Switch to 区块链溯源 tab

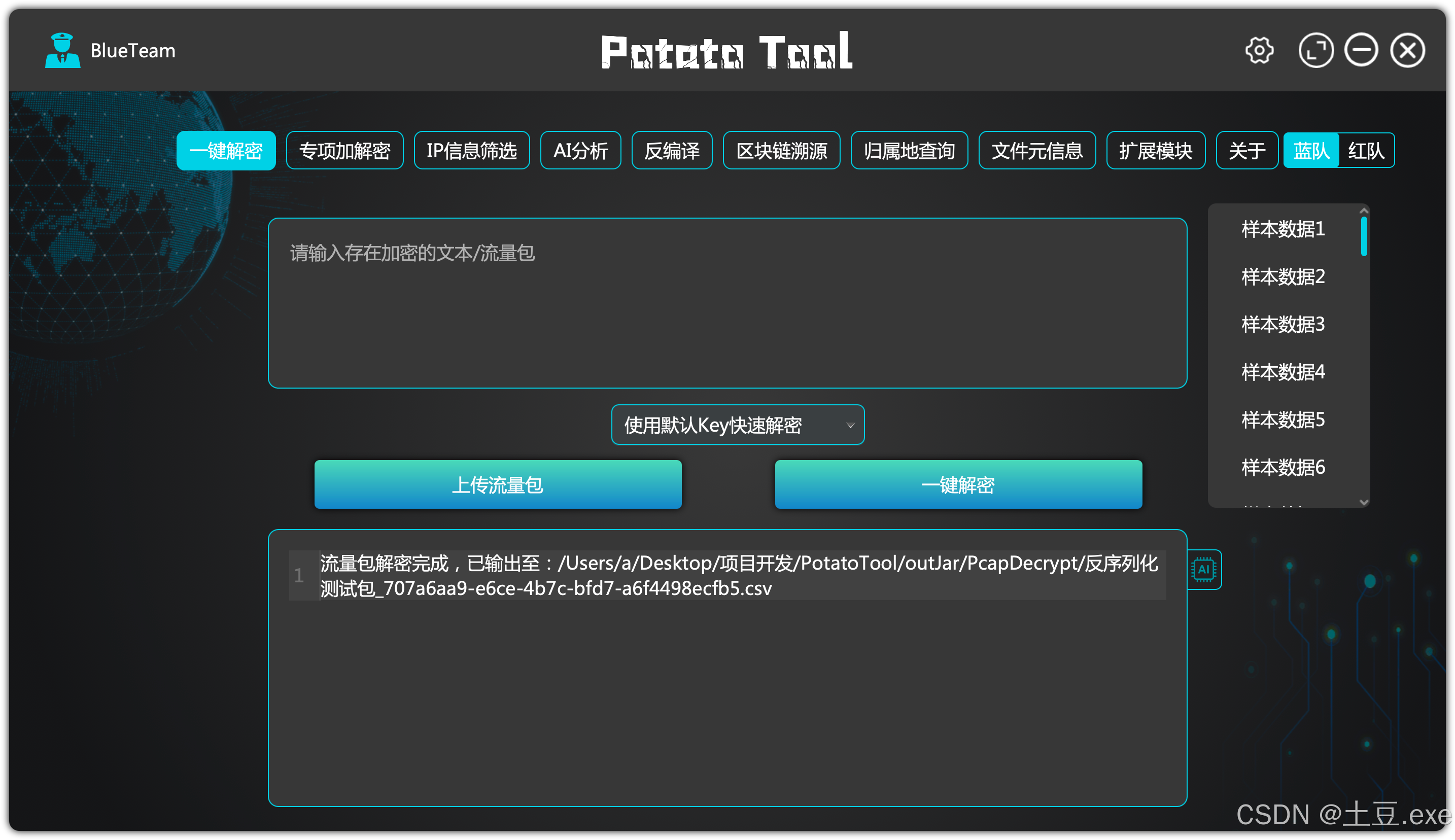point(781,151)
